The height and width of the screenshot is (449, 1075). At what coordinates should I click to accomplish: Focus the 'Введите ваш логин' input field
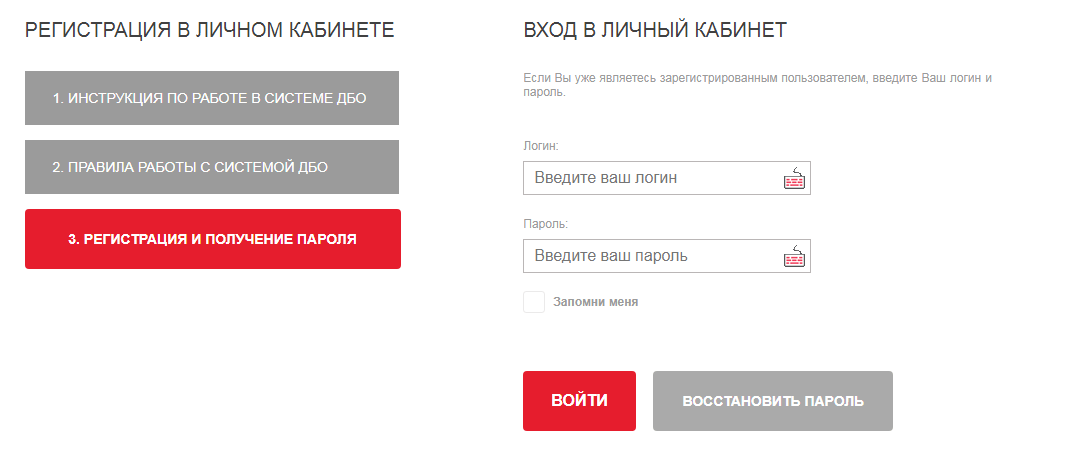[650, 178]
